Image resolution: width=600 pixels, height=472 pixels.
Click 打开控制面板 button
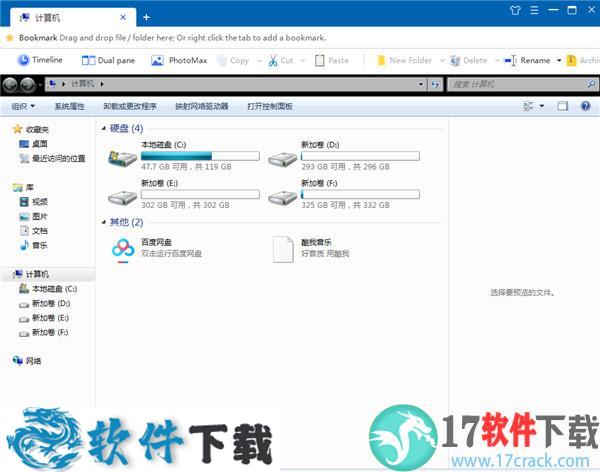coord(270,106)
